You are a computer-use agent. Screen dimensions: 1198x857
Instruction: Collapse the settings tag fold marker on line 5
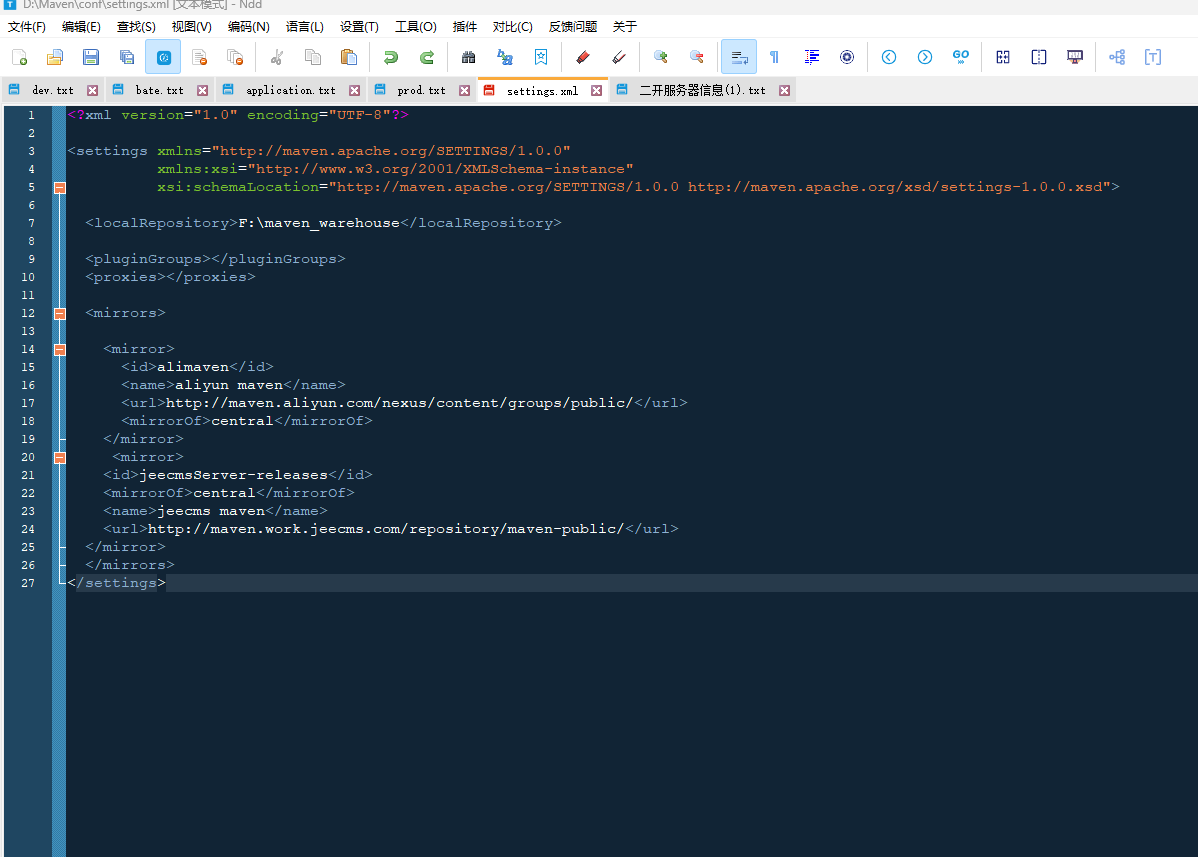(59, 187)
